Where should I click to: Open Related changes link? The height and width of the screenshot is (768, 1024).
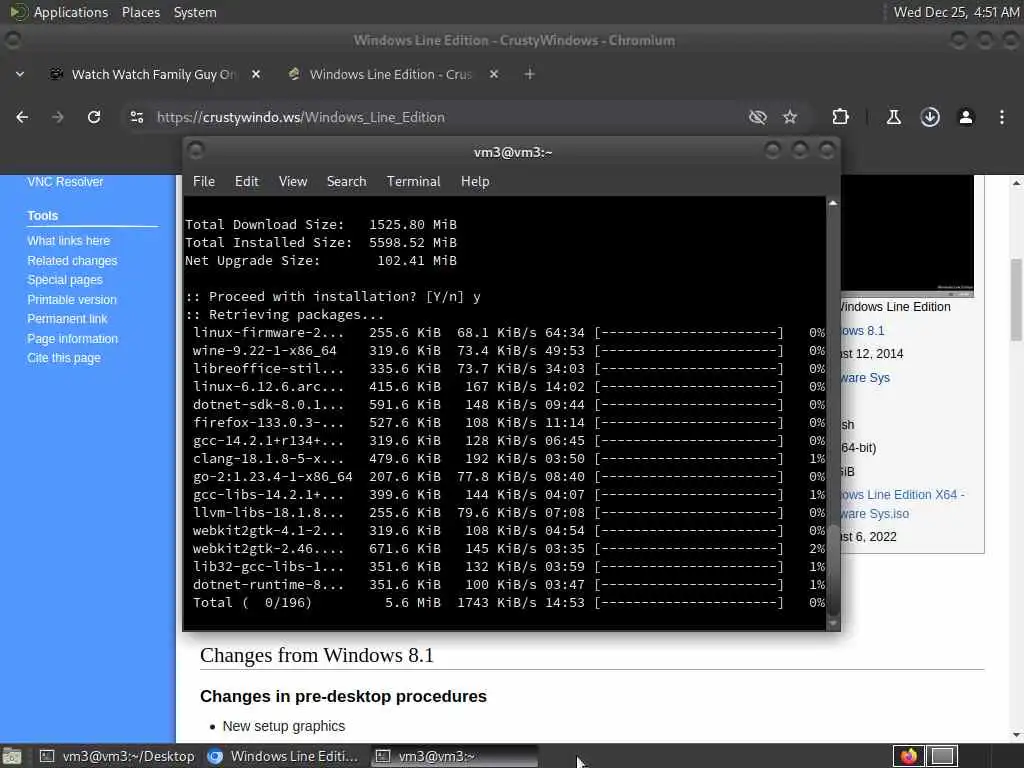tap(72, 261)
